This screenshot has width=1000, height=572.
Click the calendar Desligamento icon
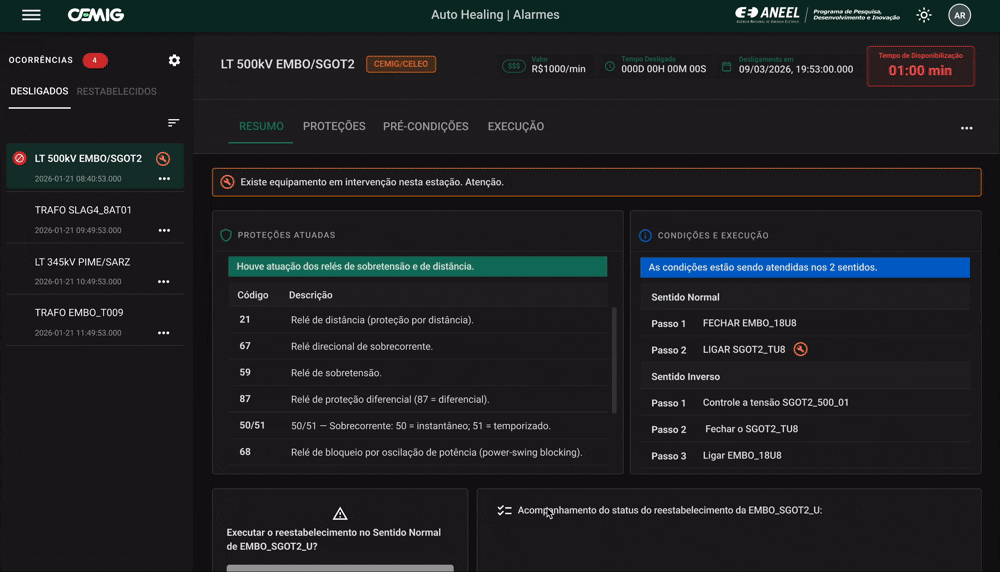[726, 66]
